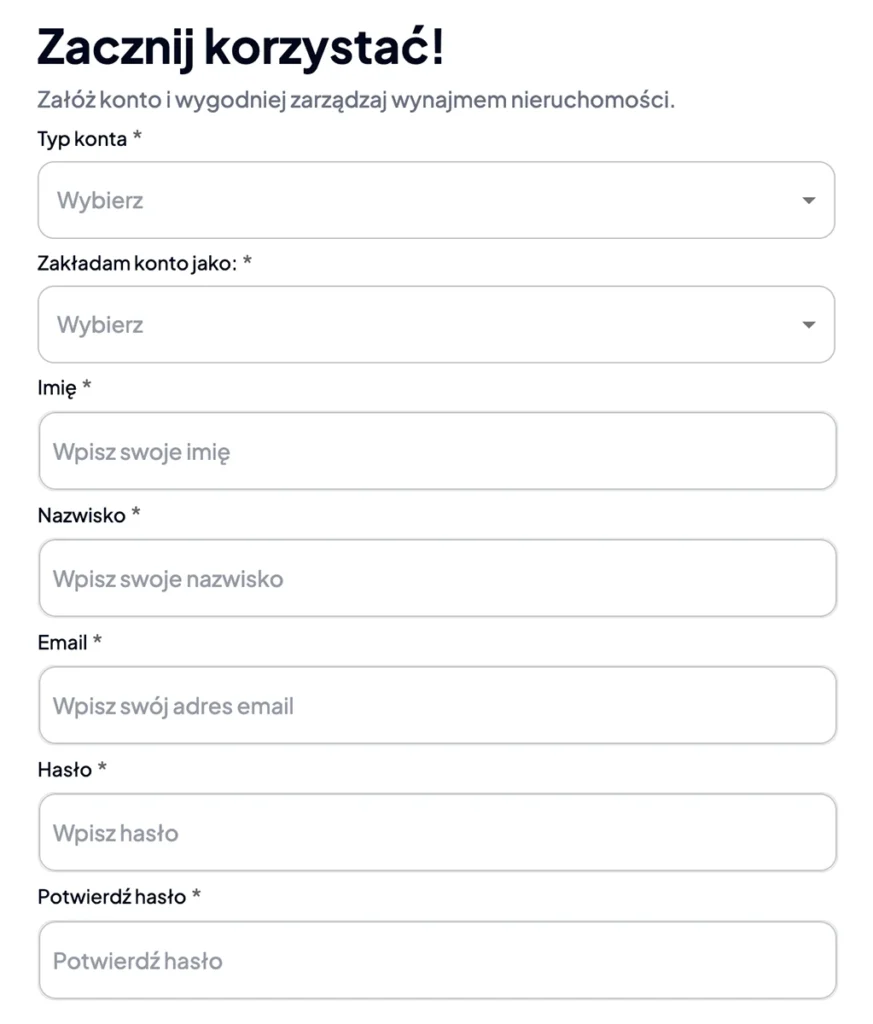This screenshot has height=1024, width=873.
Task: Click the Hasło field label
Action: (65, 769)
